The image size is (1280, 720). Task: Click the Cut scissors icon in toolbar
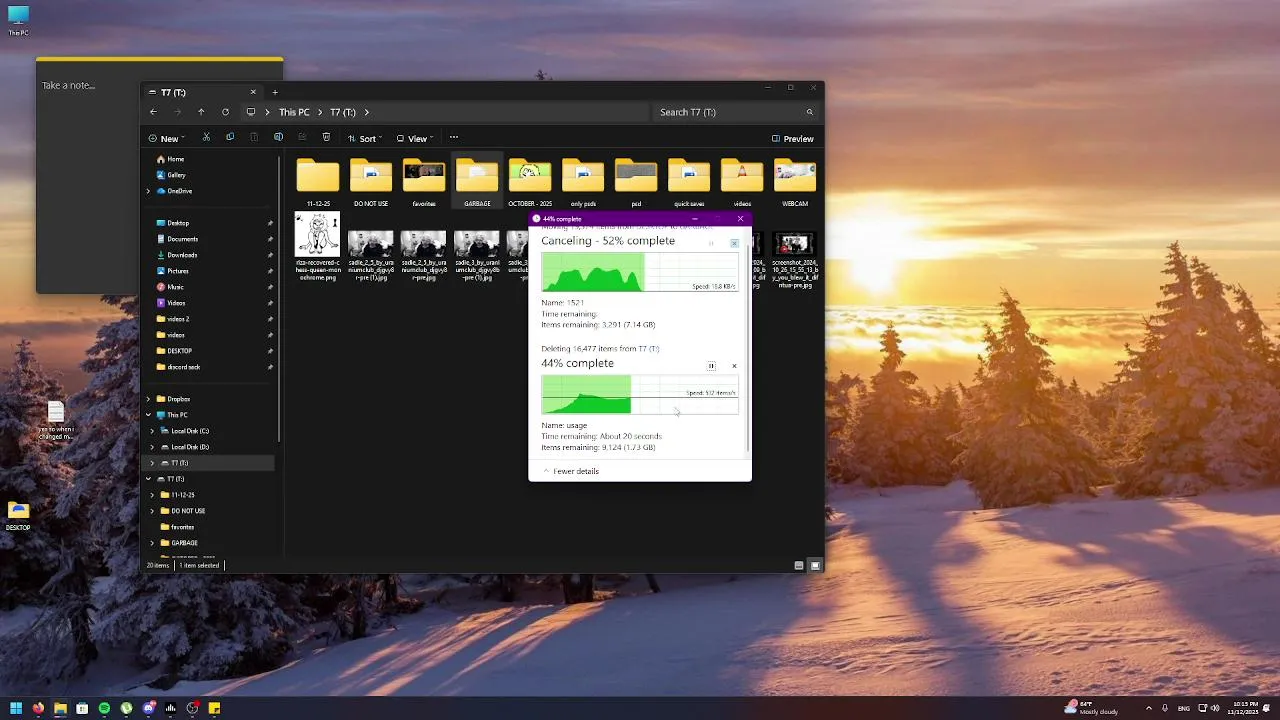coord(206,138)
